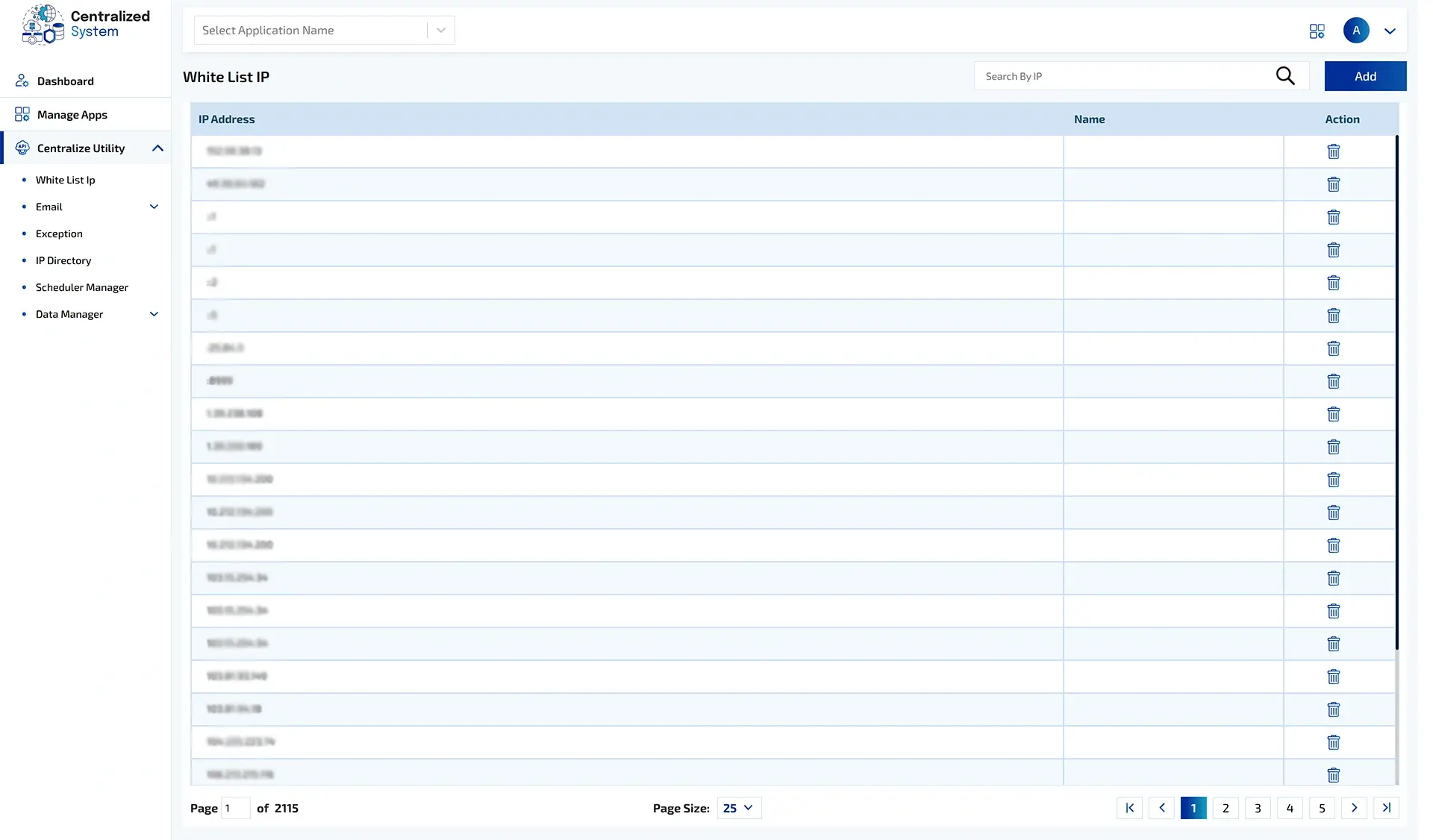Open the apps grid icon in header

(1317, 31)
